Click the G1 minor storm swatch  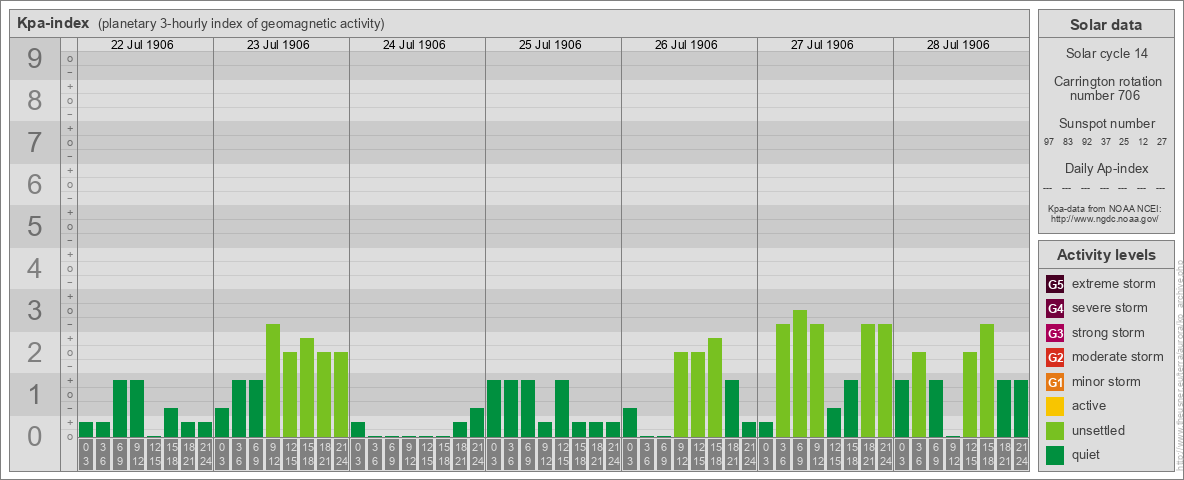coord(1056,382)
